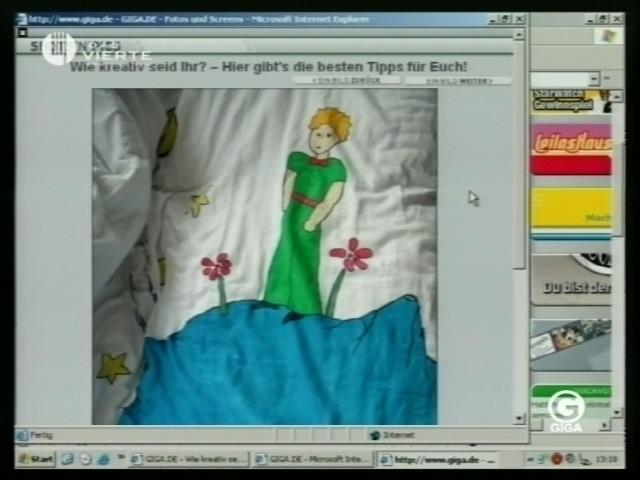Open the 'Du bist der' banner

571,279
